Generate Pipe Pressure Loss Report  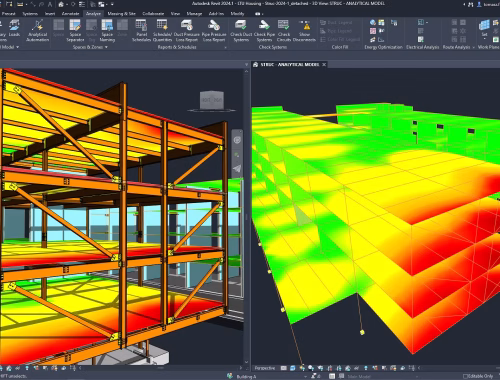click(x=214, y=30)
